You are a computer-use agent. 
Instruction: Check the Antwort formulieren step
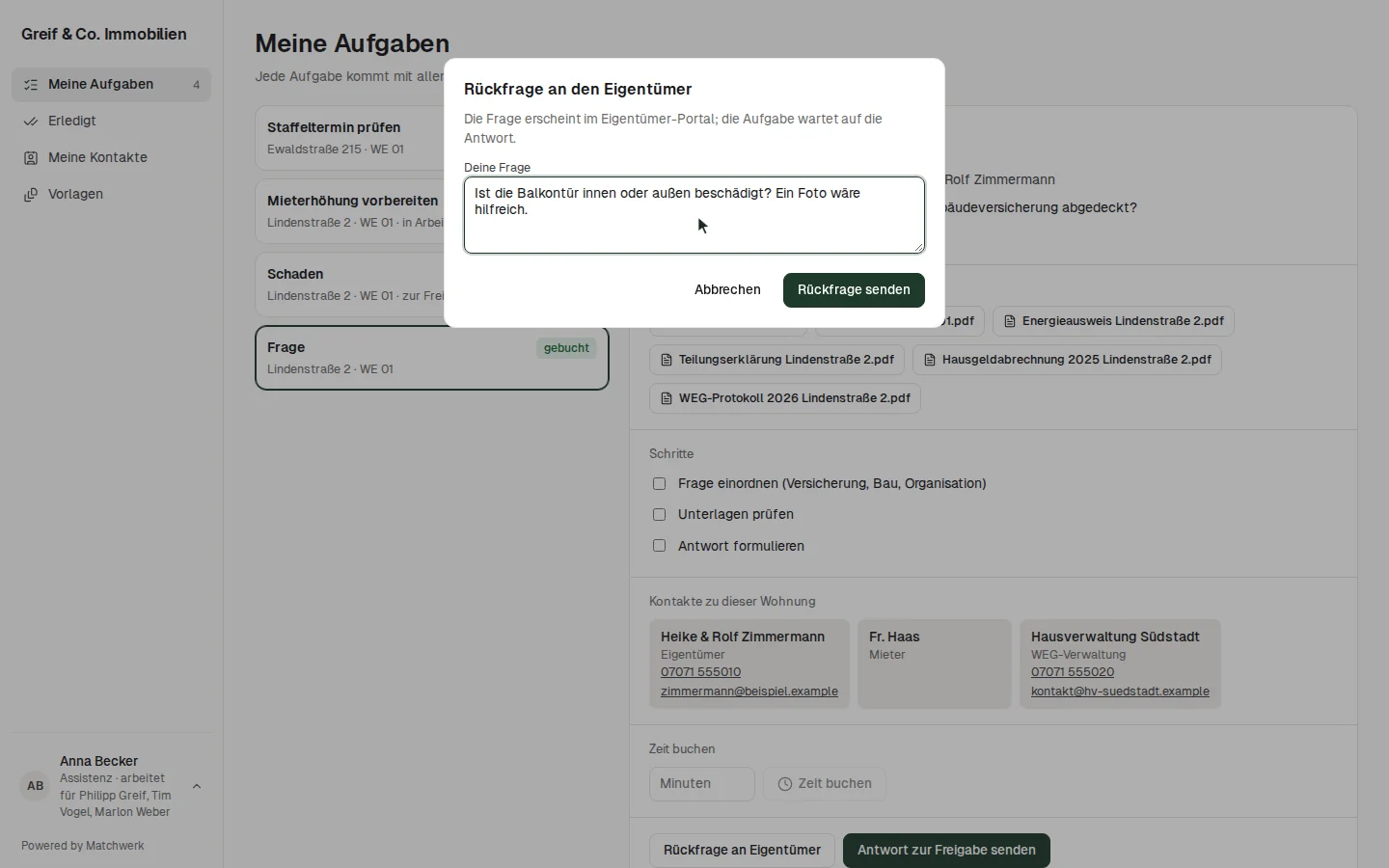click(x=660, y=546)
